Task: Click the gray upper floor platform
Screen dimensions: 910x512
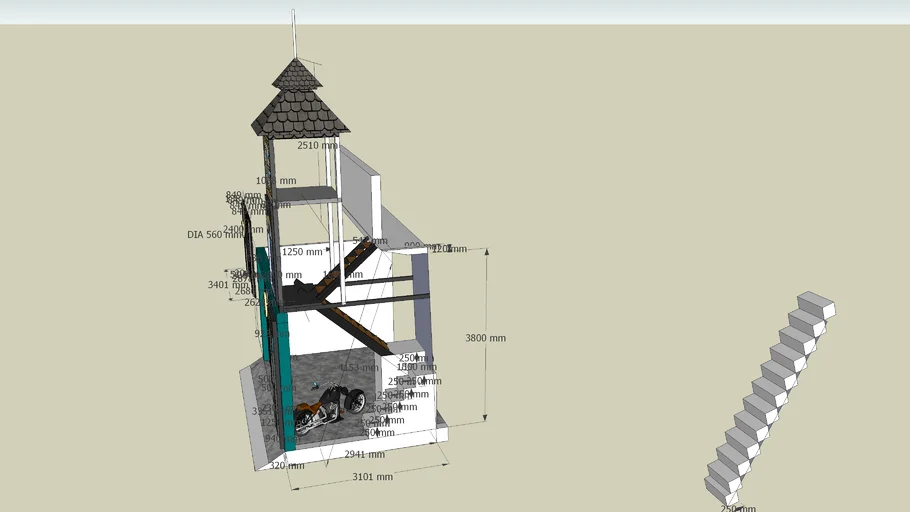Action: [305, 195]
